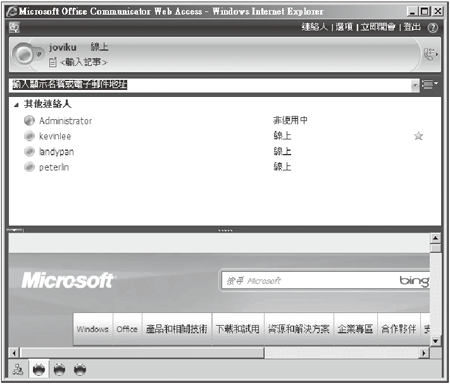The height and width of the screenshot is (384, 450).
Task: Select the landypan contact name
Action: coord(56,152)
